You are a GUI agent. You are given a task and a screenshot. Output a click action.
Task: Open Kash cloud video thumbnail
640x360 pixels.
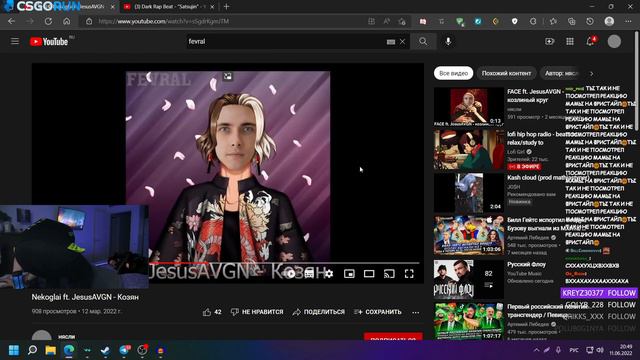point(469,193)
